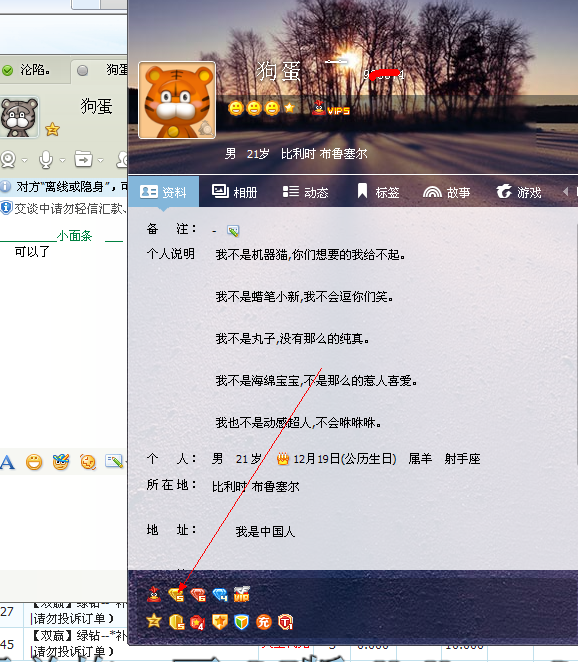The width and height of the screenshot is (578, 662).
Task: Open the 游戏 games tab
Action: click(518, 192)
